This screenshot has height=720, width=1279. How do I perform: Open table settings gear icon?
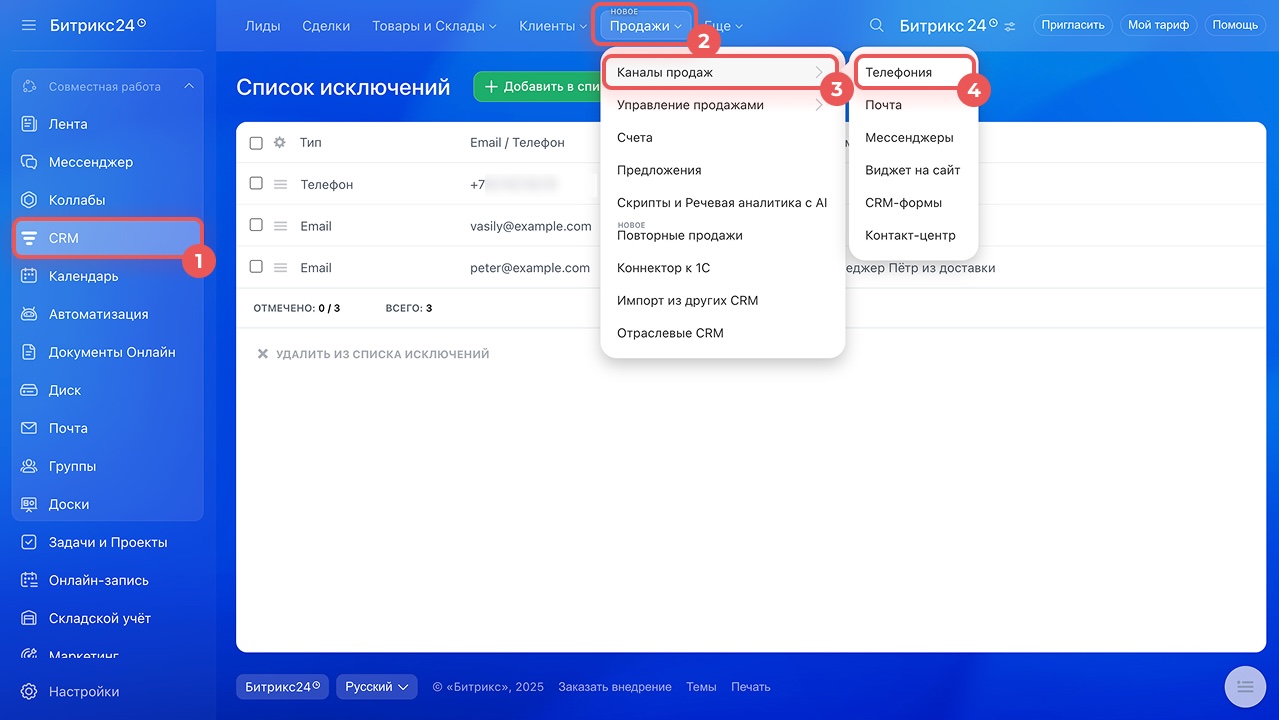280,143
